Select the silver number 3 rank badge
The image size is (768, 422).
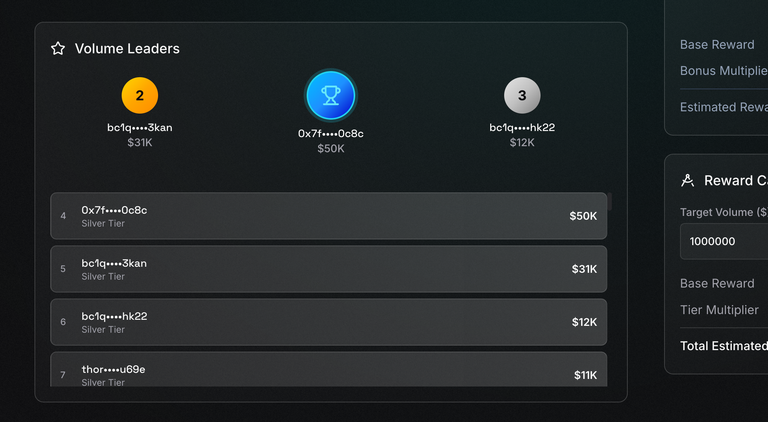pos(522,95)
